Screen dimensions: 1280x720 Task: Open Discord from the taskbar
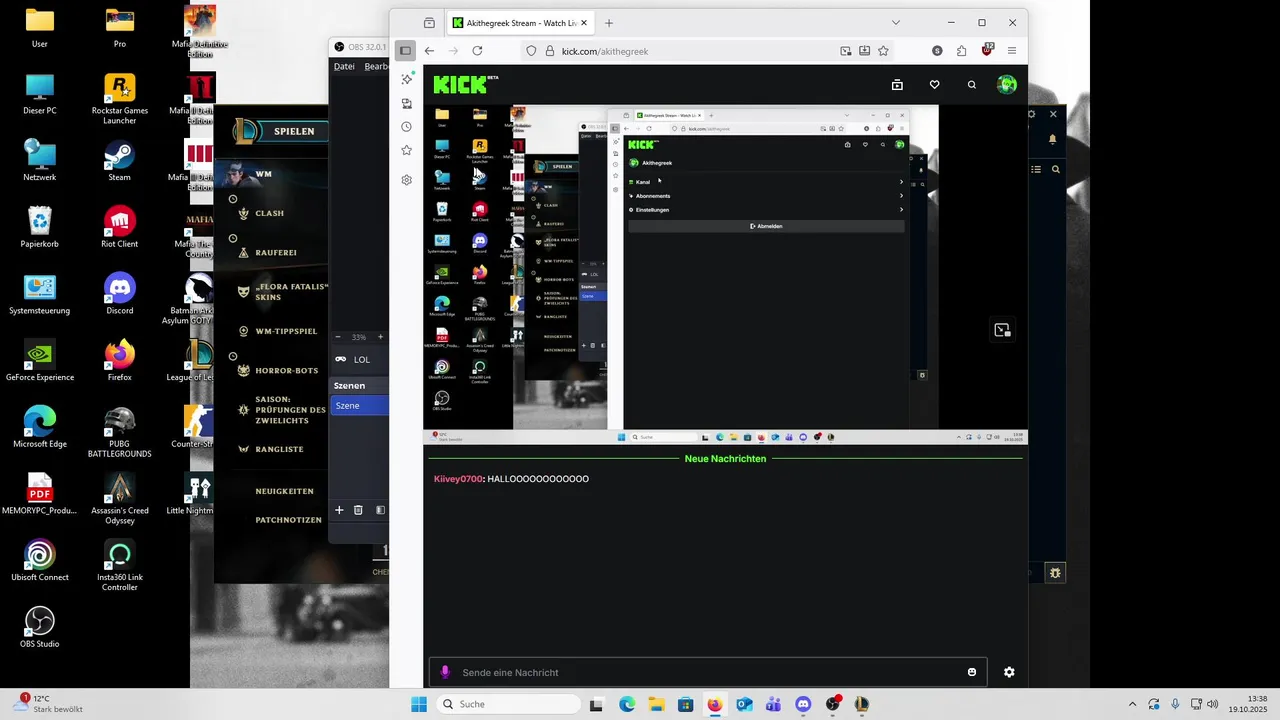[x=803, y=704]
